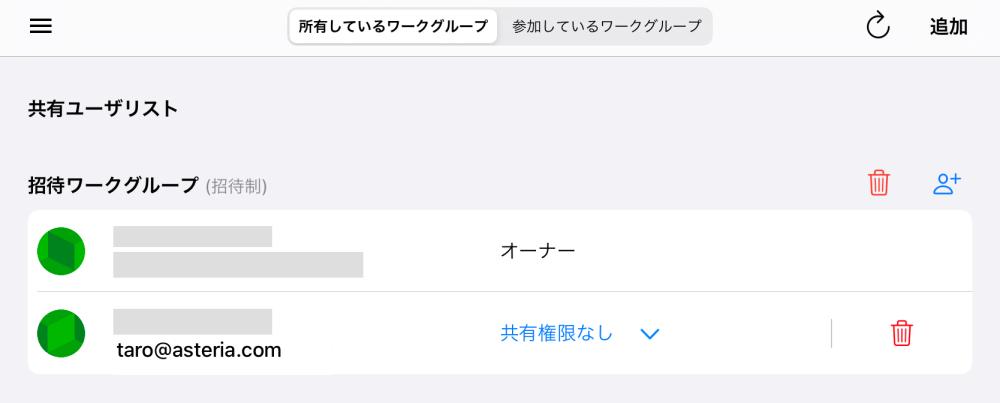Click the owner's redacted email bar
Image resolution: width=1000 pixels, height=403 pixels.
pos(237,265)
